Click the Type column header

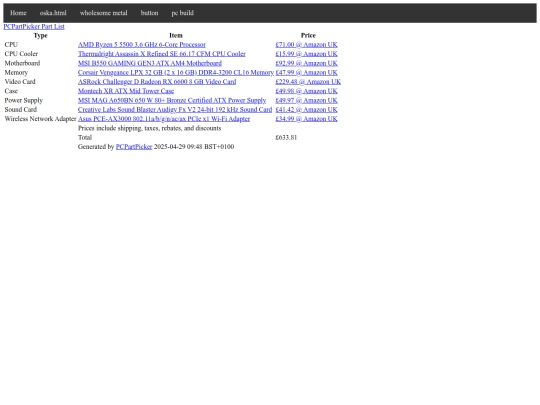40,35
